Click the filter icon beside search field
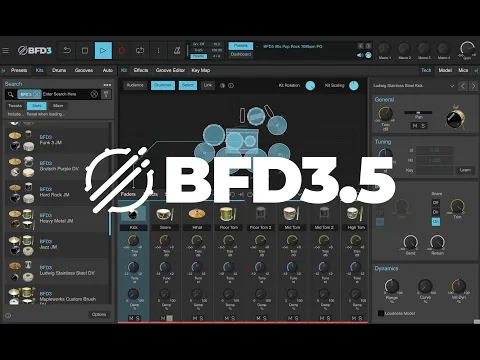 [x=106, y=94]
